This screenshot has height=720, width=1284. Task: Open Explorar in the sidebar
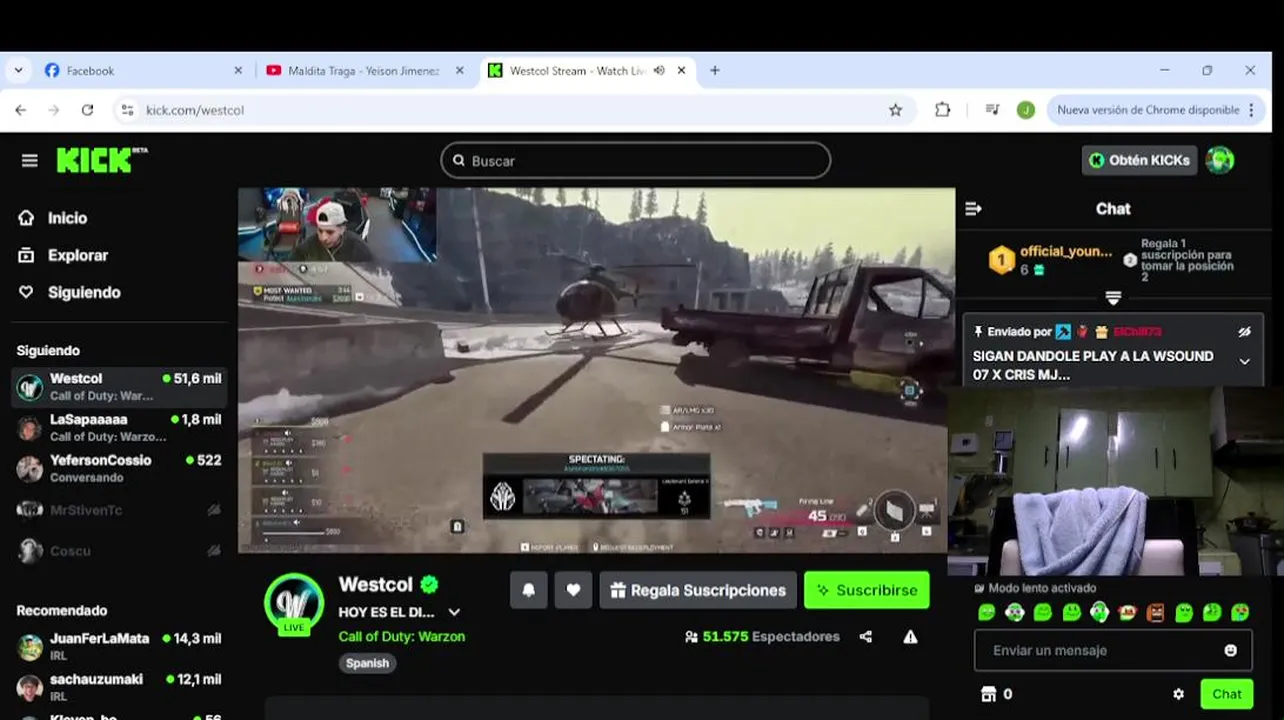click(x=77, y=255)
